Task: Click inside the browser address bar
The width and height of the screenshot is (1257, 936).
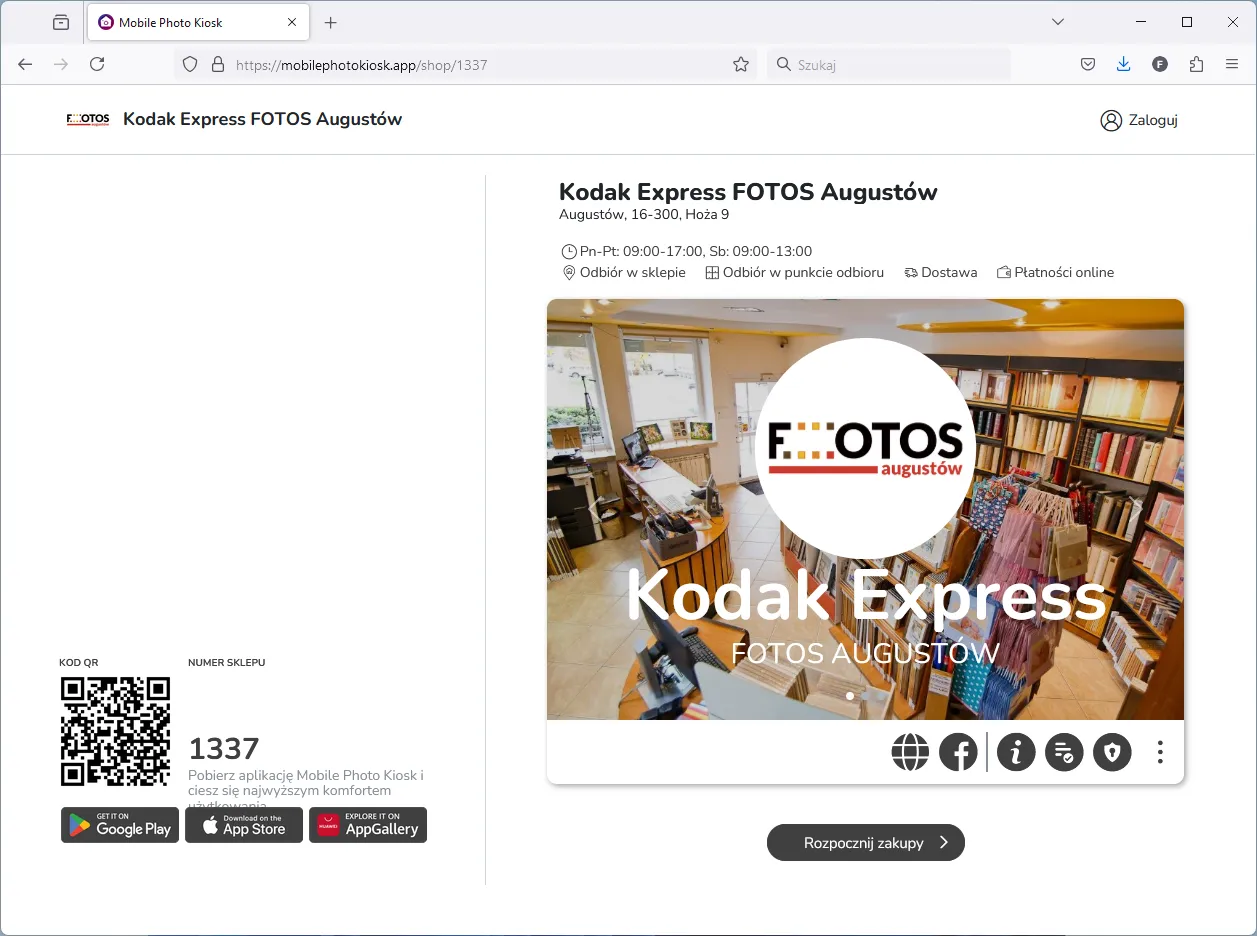Action: (x=450, y=63)
